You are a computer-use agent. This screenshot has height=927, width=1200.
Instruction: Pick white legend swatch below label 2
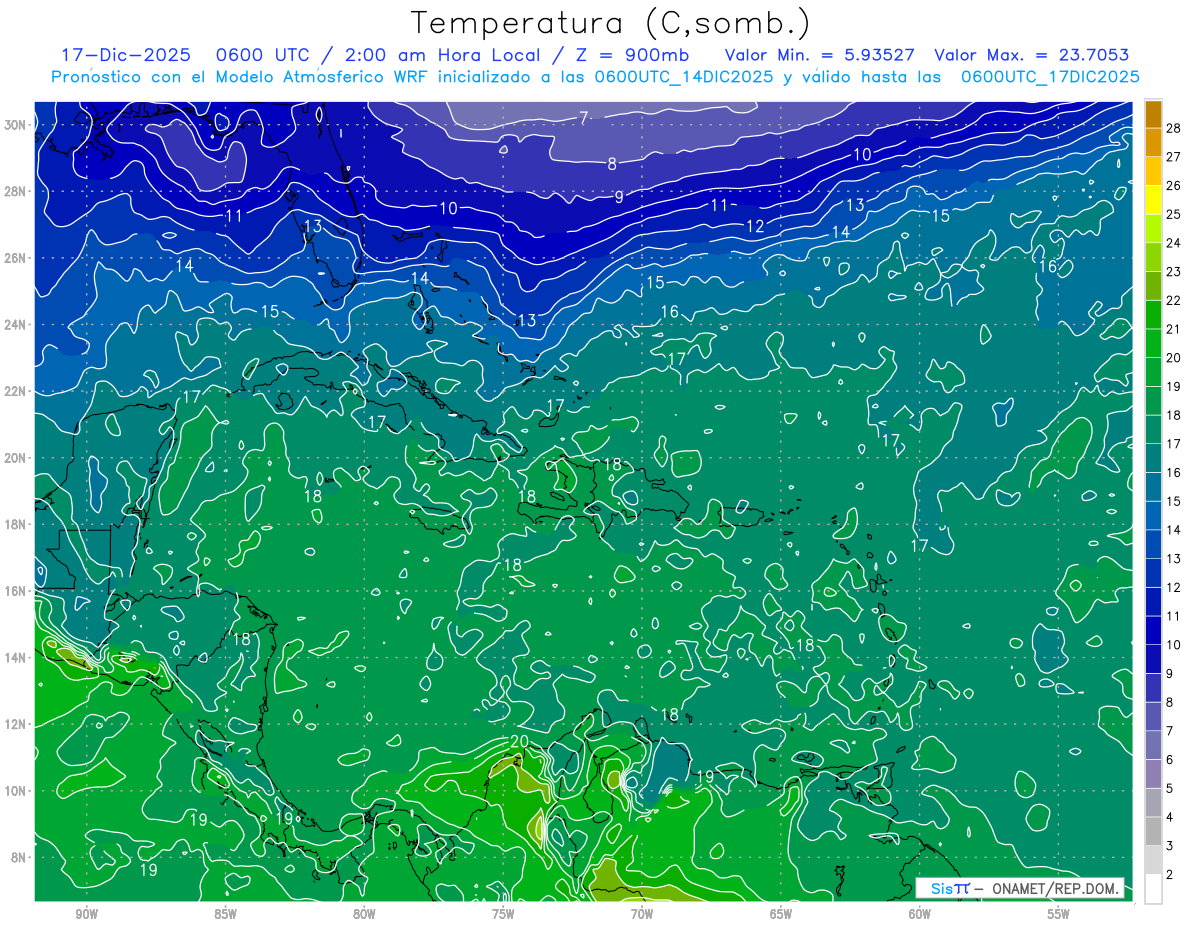[1153, 889]
